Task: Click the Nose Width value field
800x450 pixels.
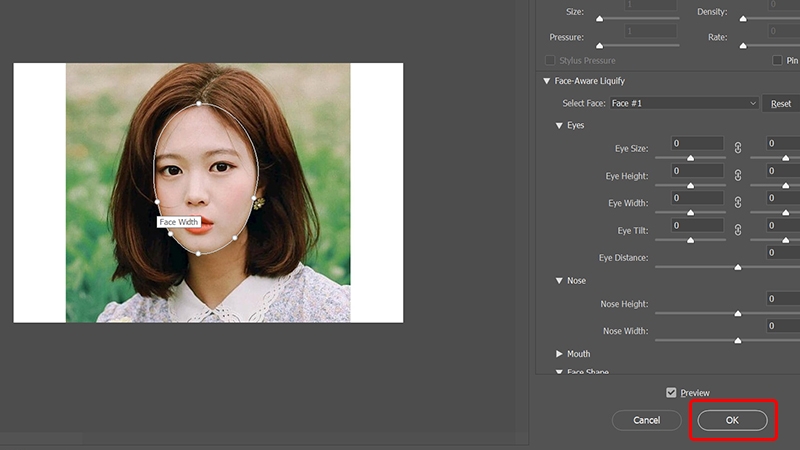Action: tap(783, 326)
